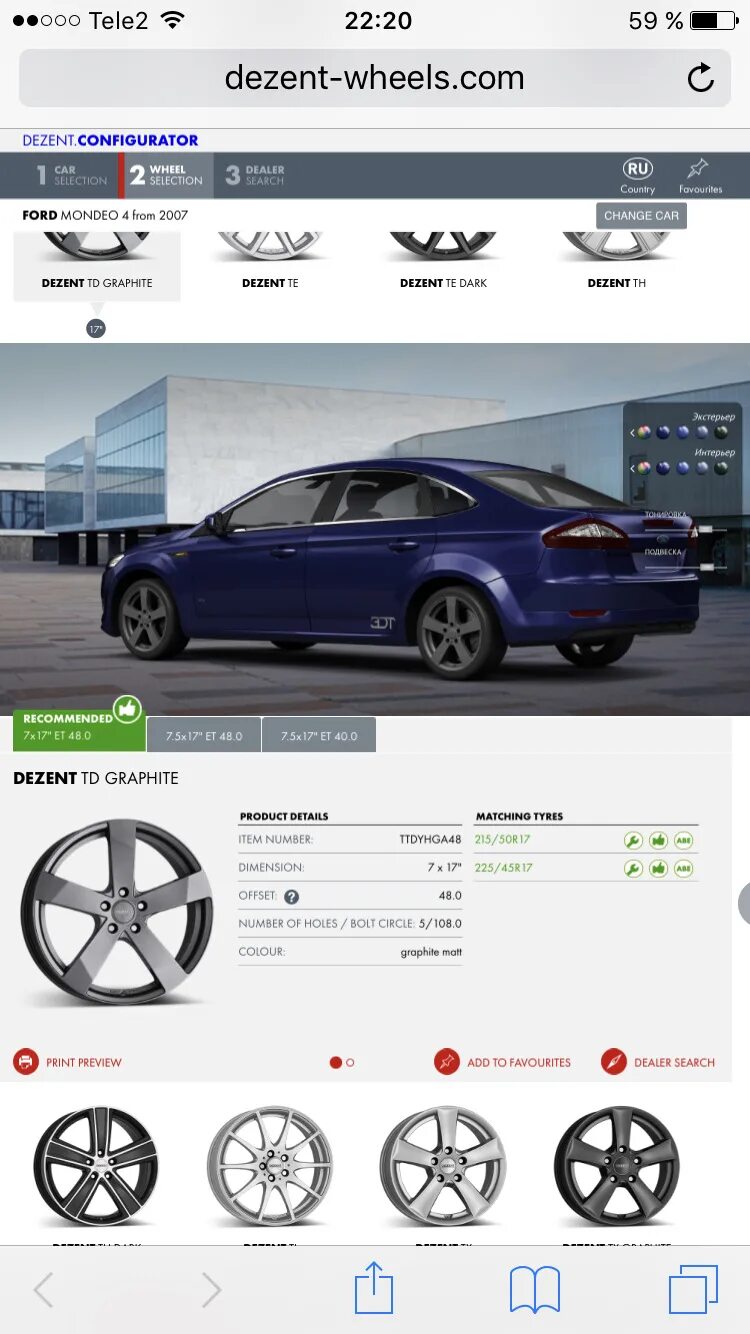Go to step 3 Dealer Search

pos(255,175)
